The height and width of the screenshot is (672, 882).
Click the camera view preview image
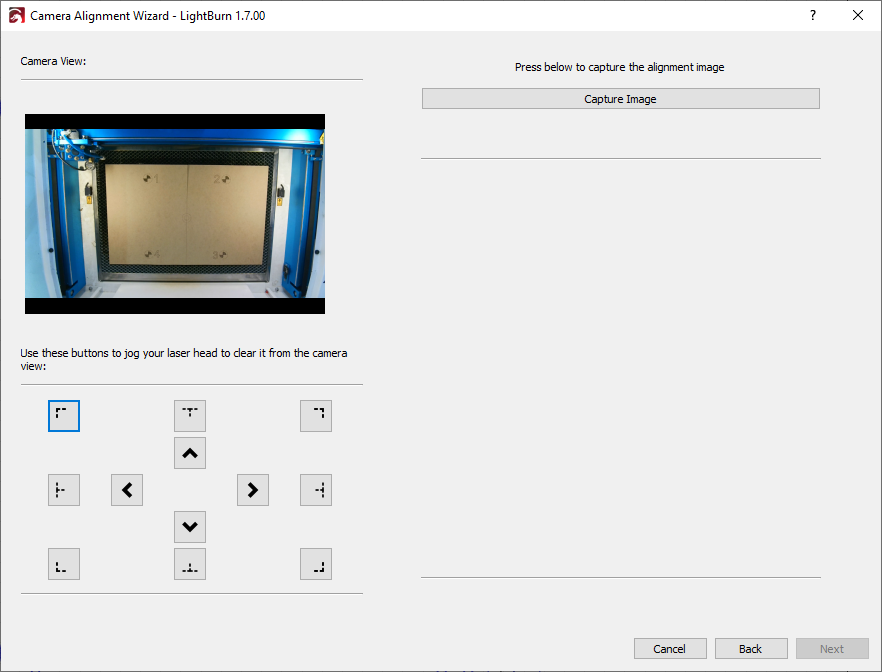[175, 214]
